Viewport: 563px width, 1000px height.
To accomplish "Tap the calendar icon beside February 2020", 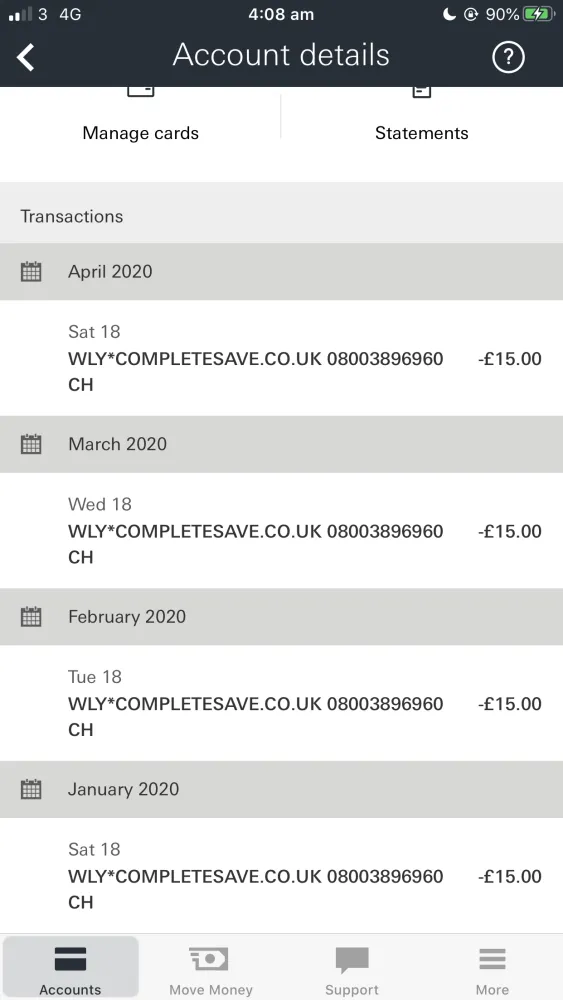I will 31,617.
